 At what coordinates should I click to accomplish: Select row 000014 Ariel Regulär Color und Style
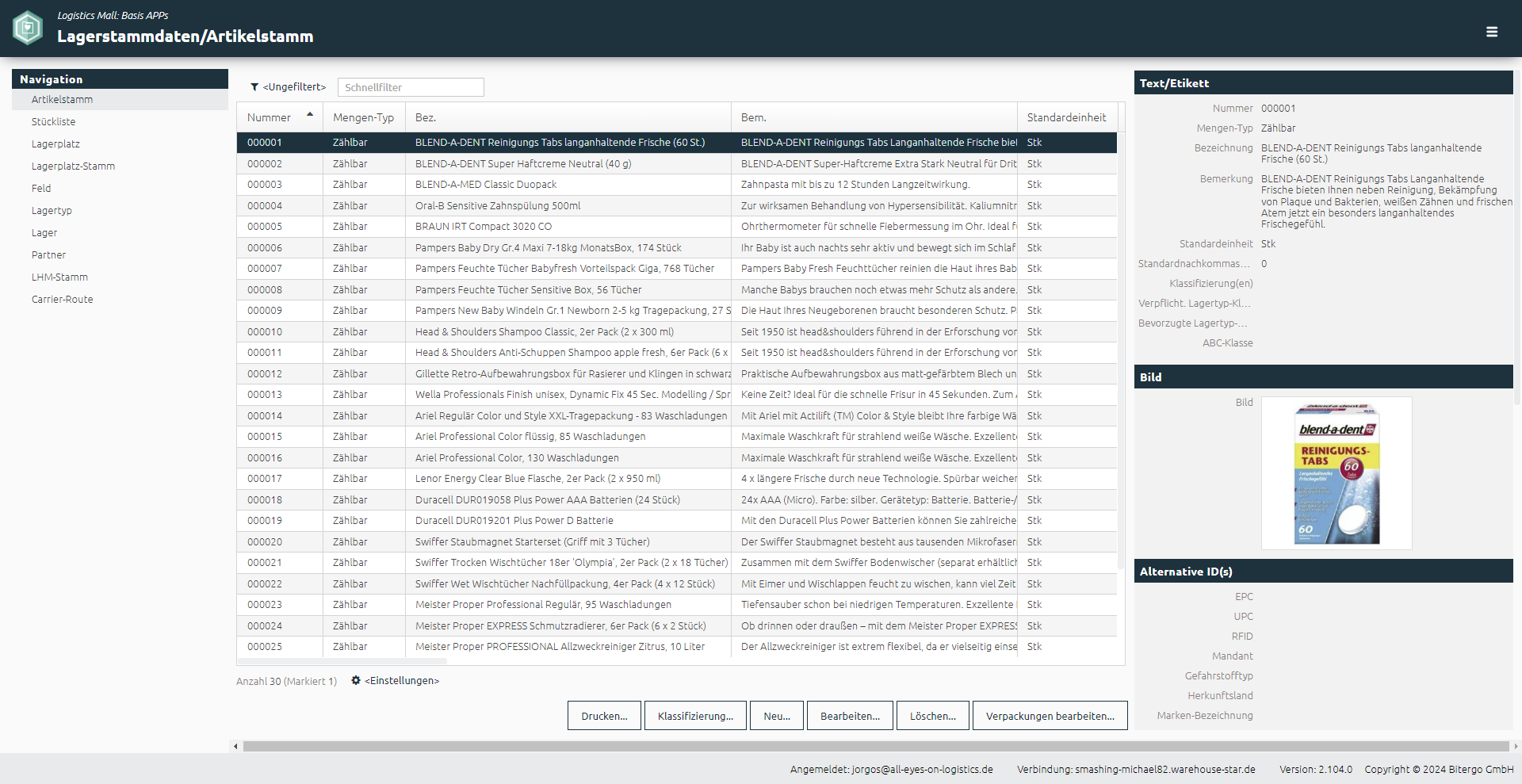[677, 415]
